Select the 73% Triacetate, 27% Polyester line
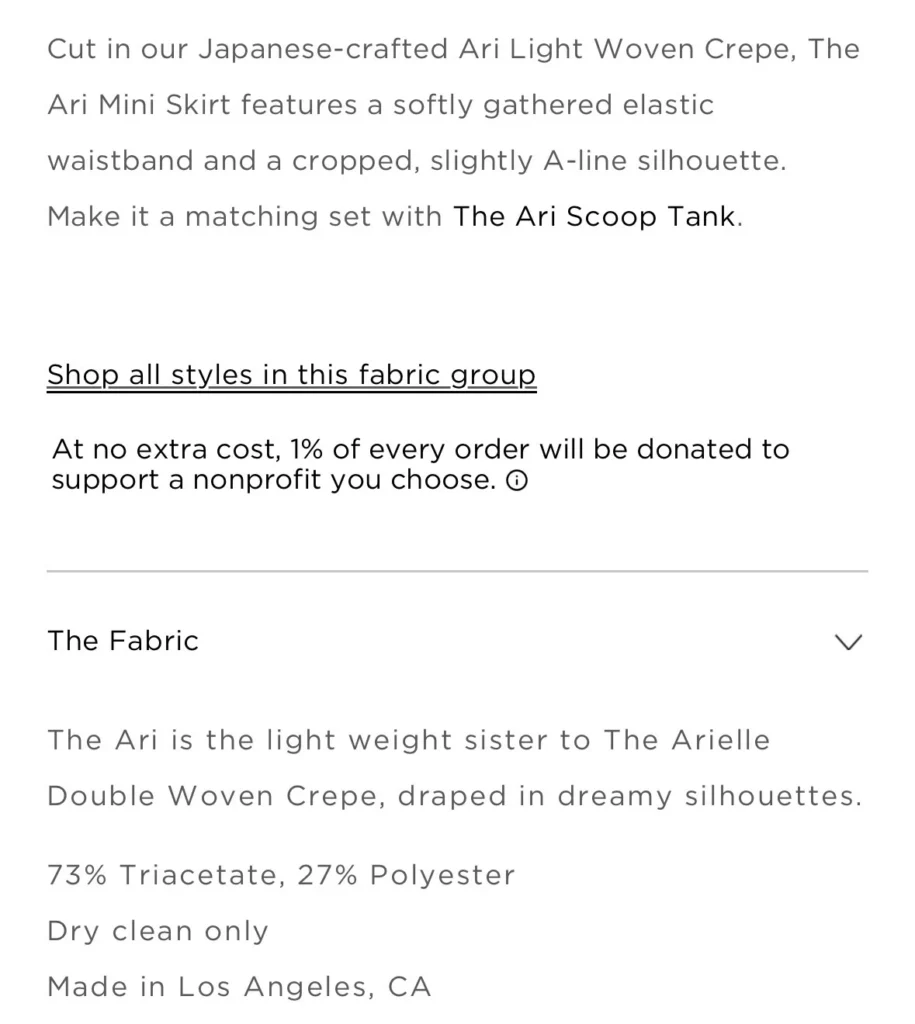The image size is (915, 1024). (x=281, y=875)
